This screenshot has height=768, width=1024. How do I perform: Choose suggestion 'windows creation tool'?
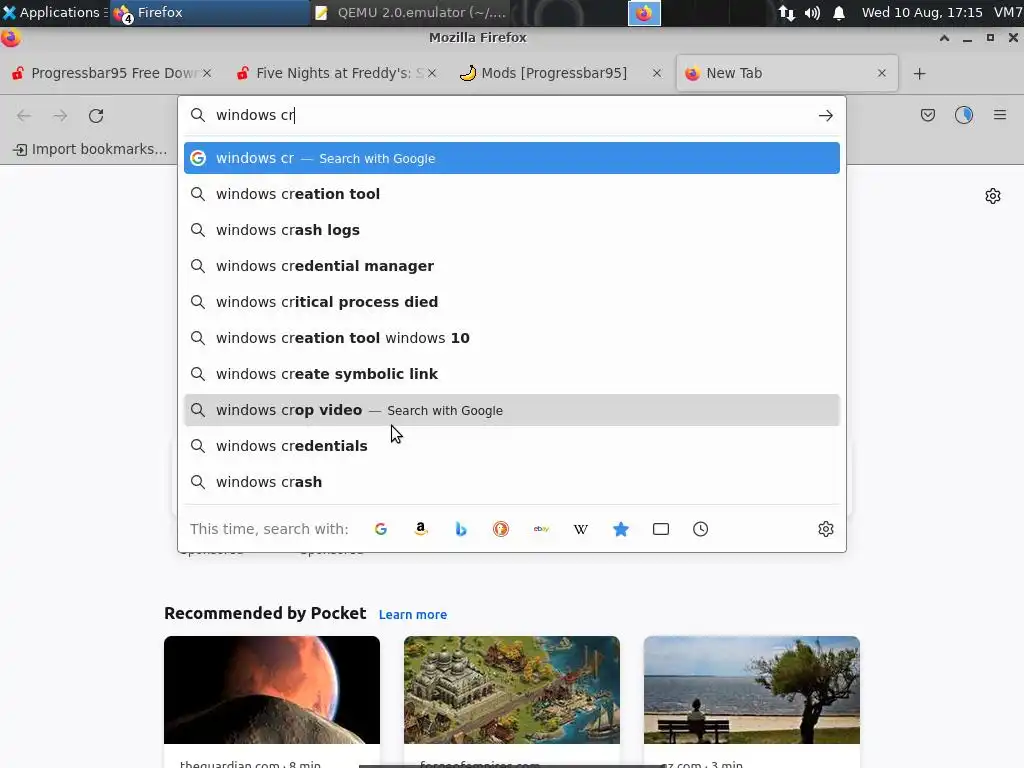coord(512,194)
